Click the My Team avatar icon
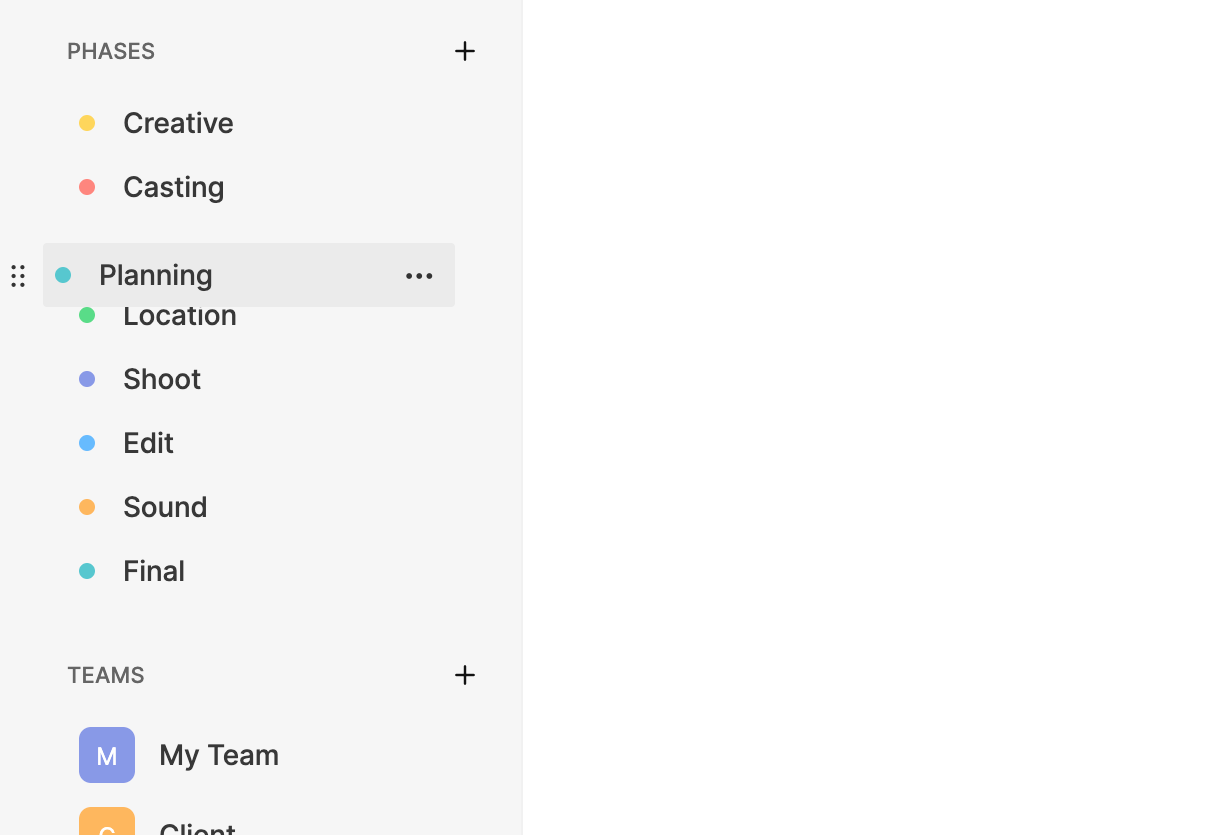 [x=107, y=755]
